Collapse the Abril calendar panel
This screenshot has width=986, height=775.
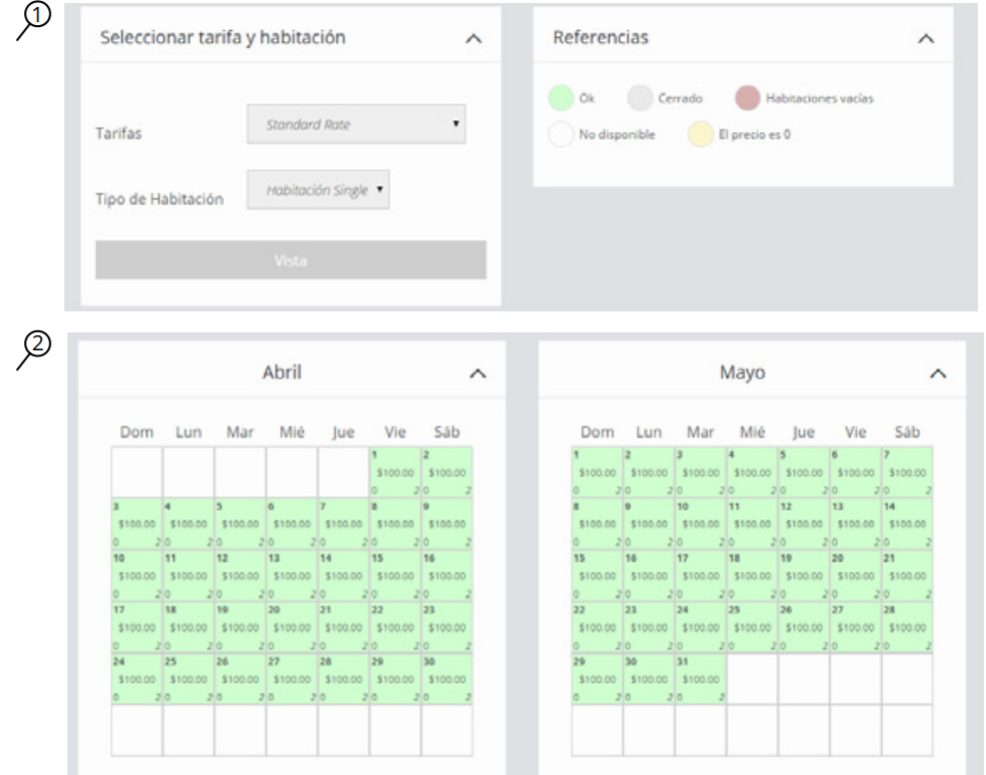[x=478, y=373]
